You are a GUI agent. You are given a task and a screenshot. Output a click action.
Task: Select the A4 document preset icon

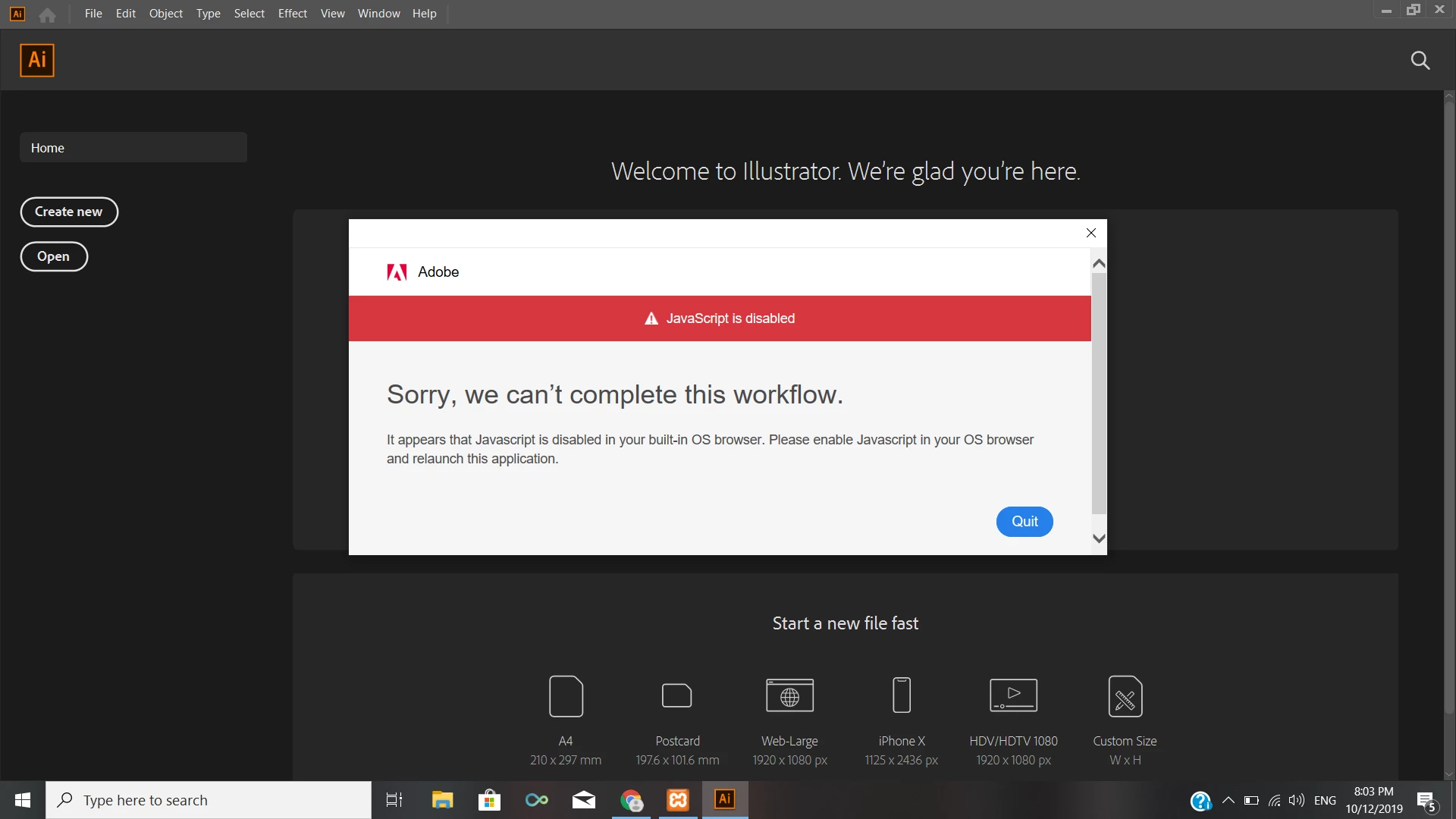tap(566, 695)
